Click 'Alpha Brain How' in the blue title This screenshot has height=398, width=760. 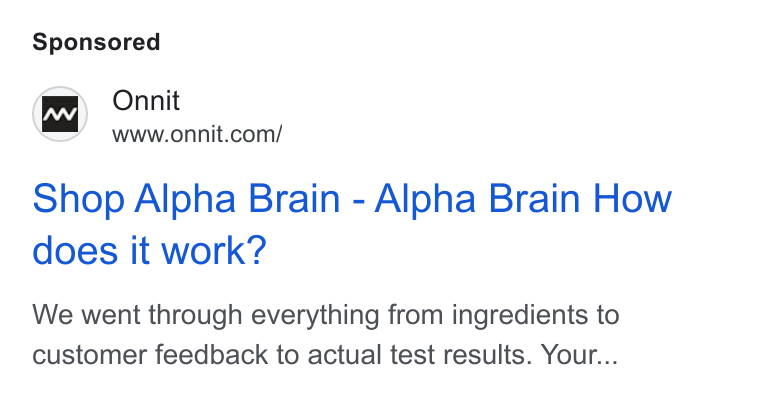coord(523,199)
